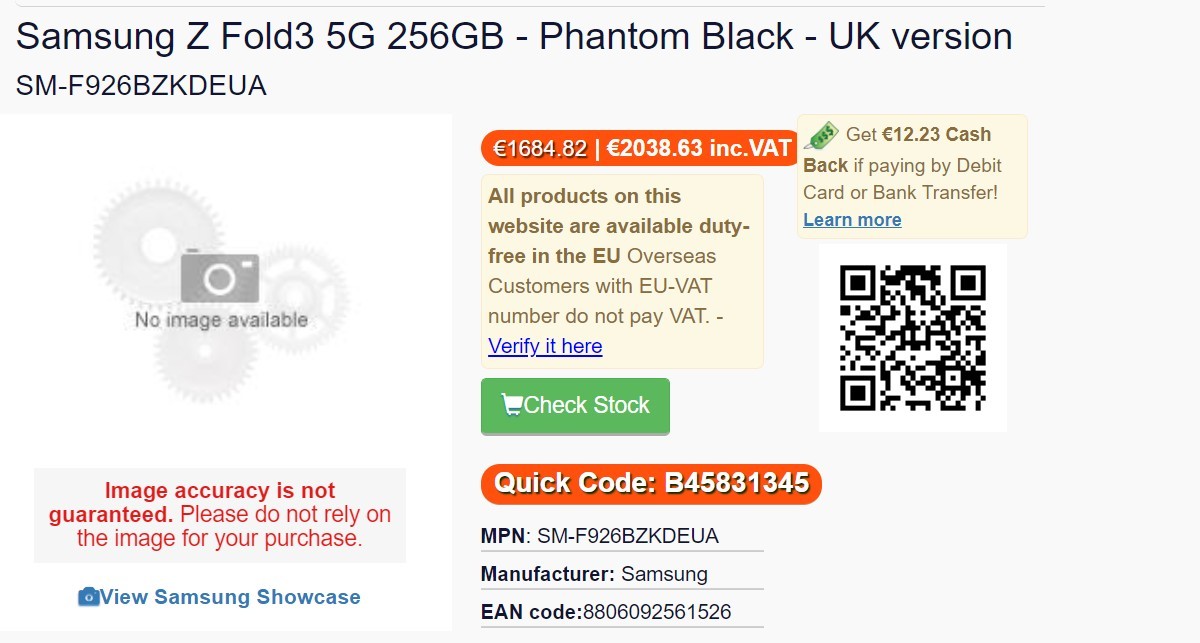
Task: Click the QR code image
Action: click(913, 337)
